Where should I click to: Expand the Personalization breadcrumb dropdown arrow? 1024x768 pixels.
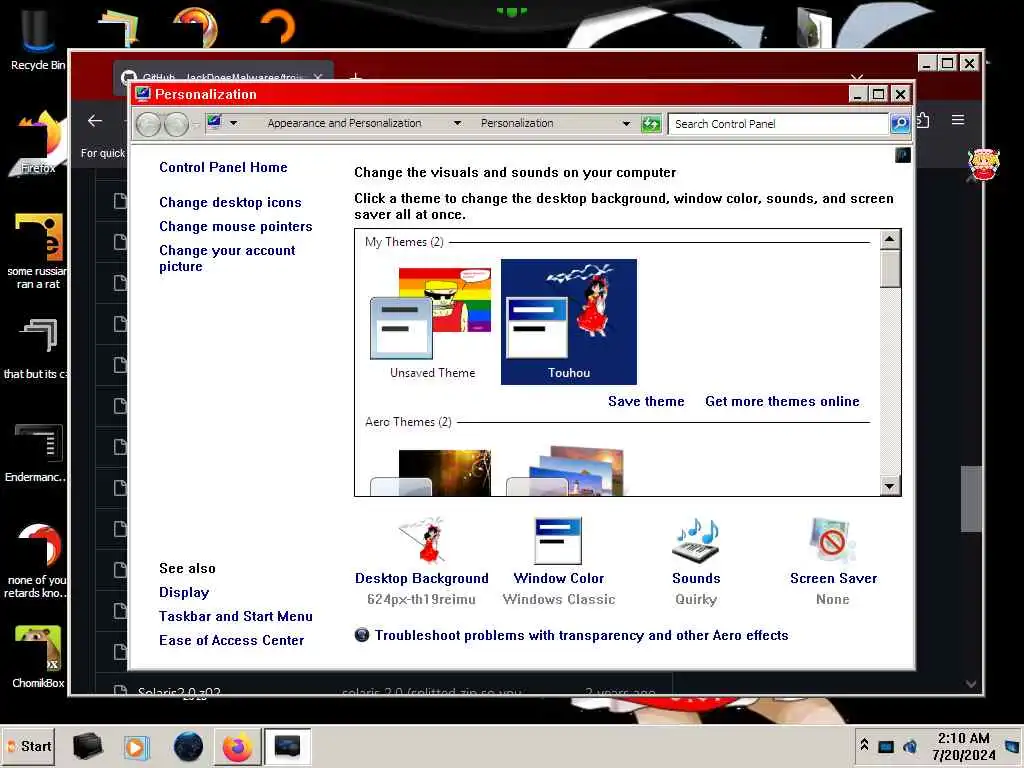point(626,123)
